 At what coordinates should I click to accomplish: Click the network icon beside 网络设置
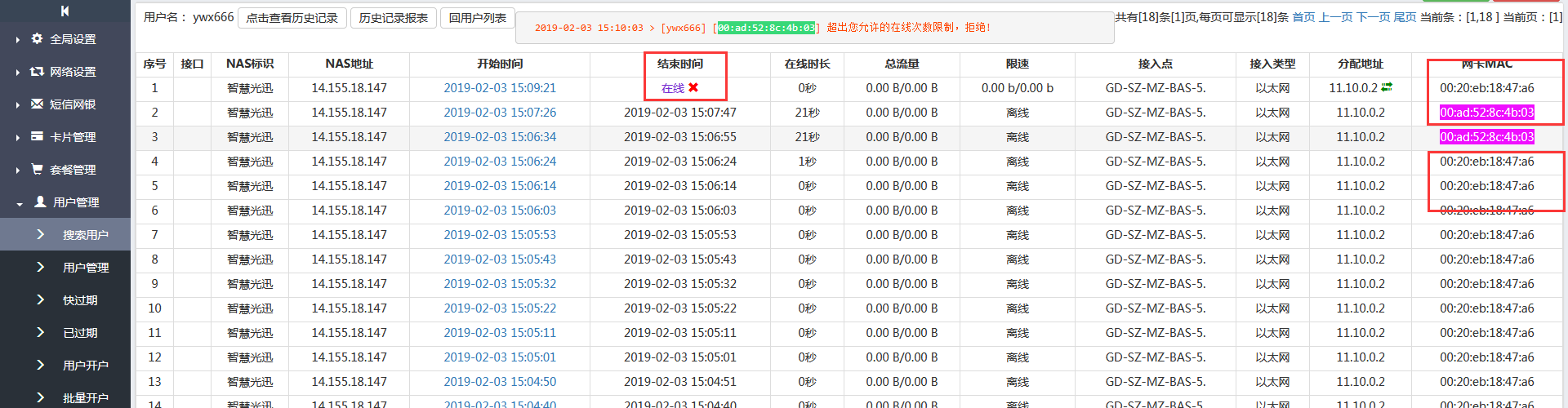(x=37, y=71)
